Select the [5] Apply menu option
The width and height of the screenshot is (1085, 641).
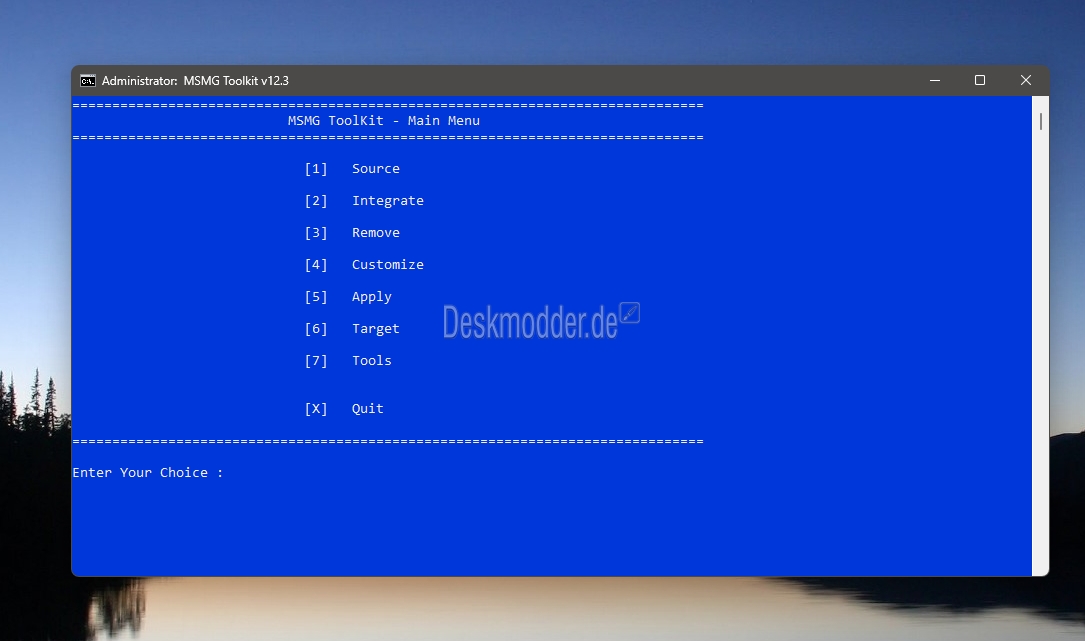pos(348,297)
